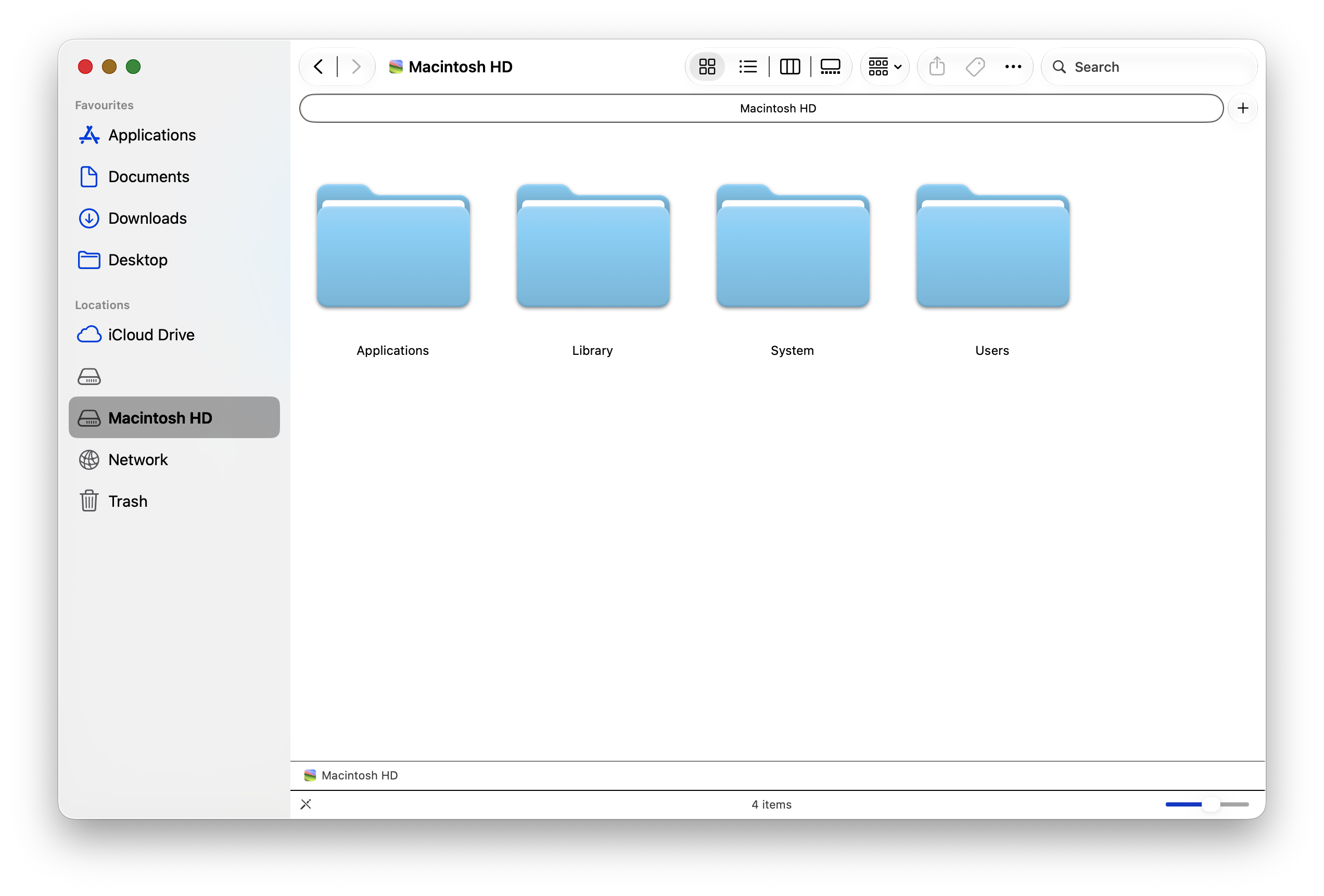This screenshot has height=896, width=1324.
Task: Go back with the left chevron
Action: pyautogui.click(x=319, y=67)
